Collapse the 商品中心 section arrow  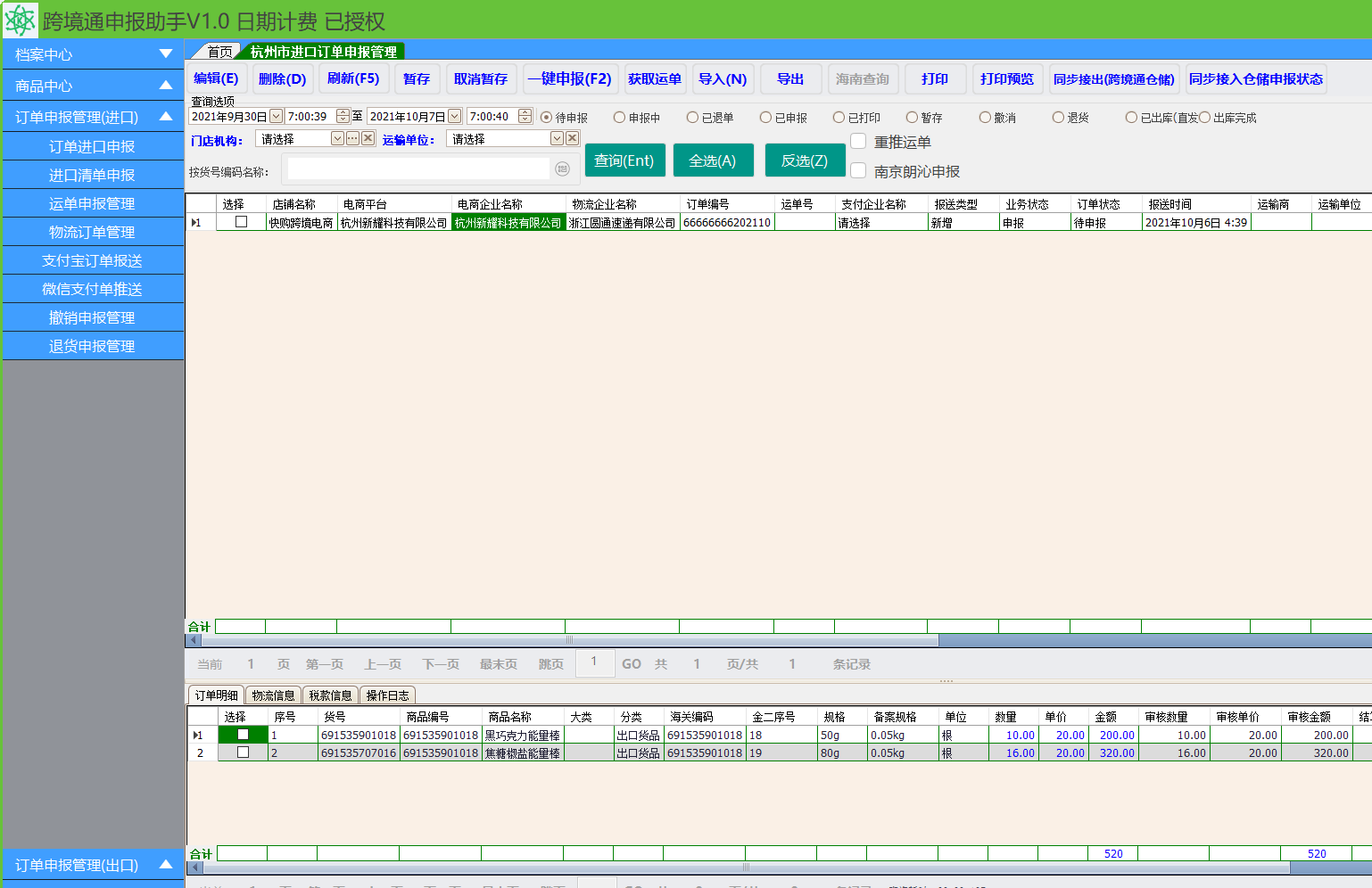(166, 86)
